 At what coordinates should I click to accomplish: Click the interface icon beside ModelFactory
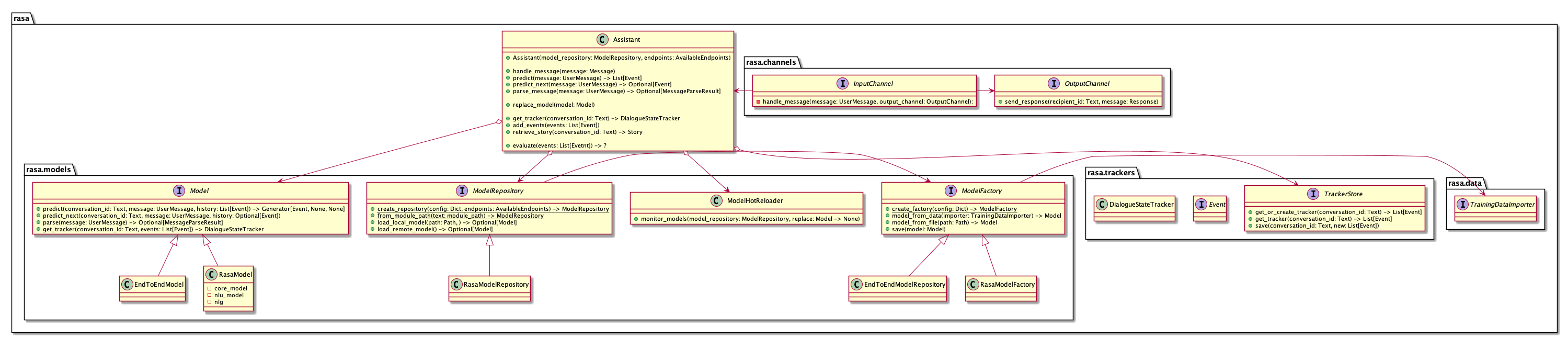(951, 190)
